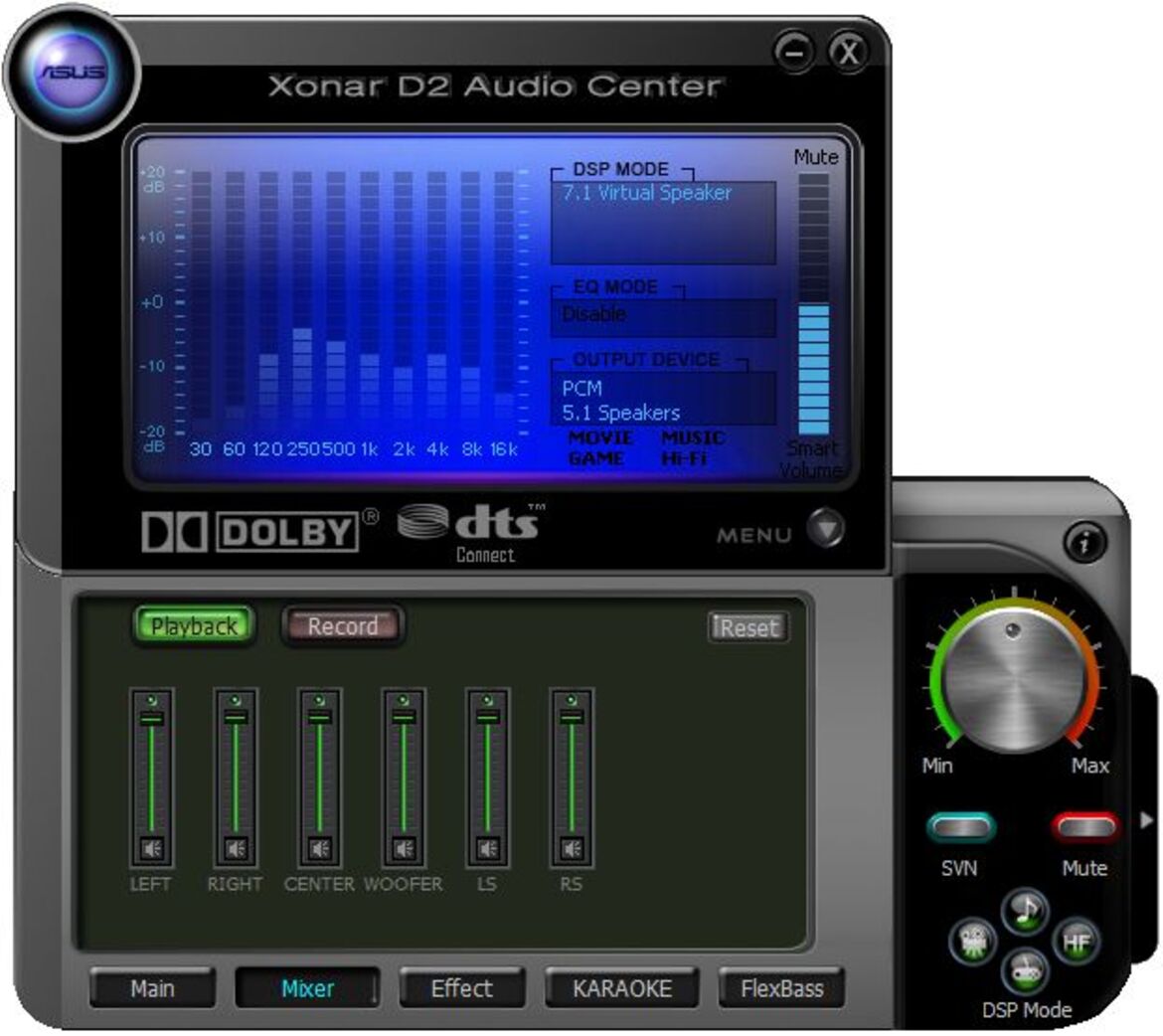Open the Effect tab
The image size is (1163, 1036).
pyautogui.click(x=461, y=989)
